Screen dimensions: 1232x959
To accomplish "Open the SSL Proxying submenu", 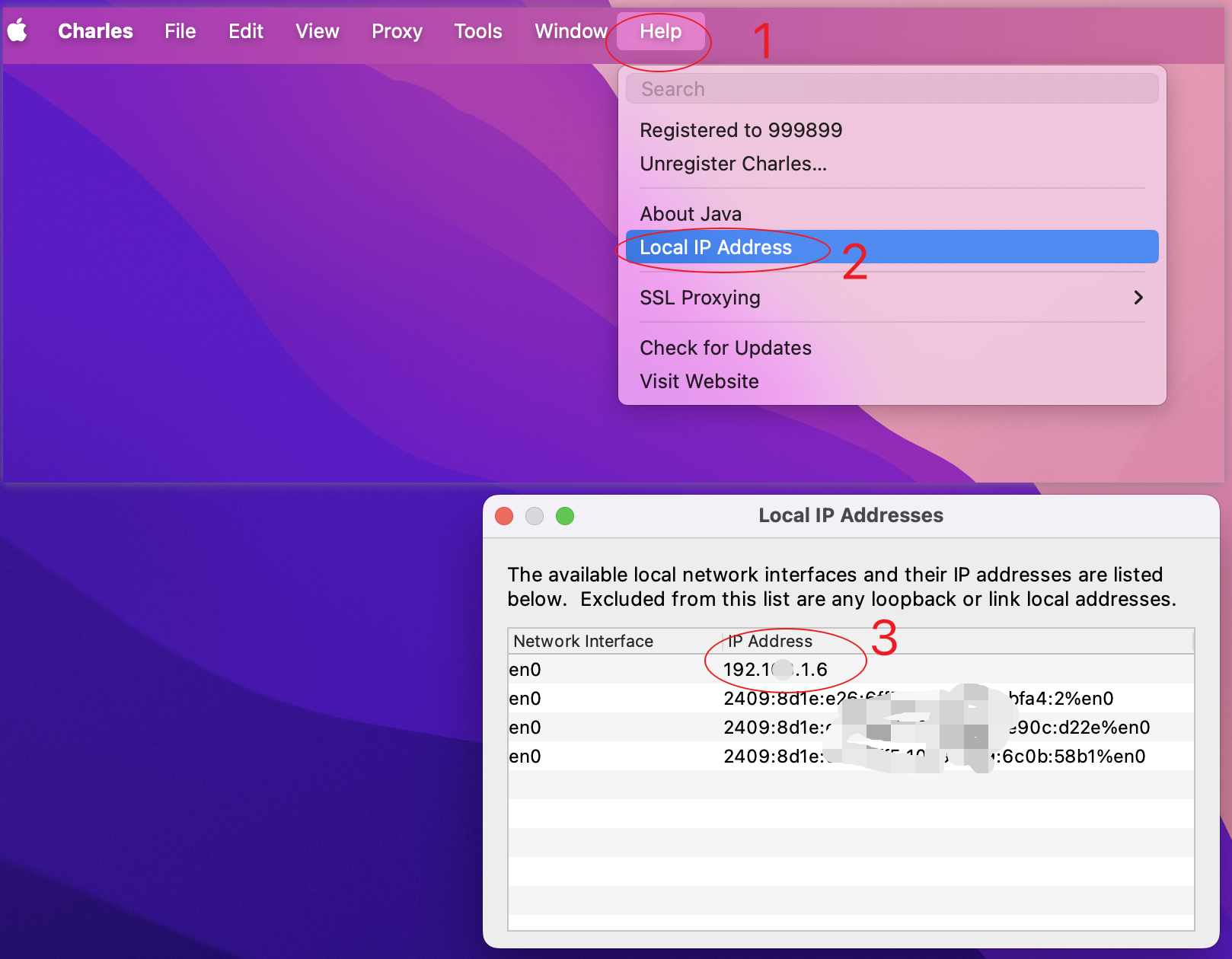I will [x=892, y=298].
